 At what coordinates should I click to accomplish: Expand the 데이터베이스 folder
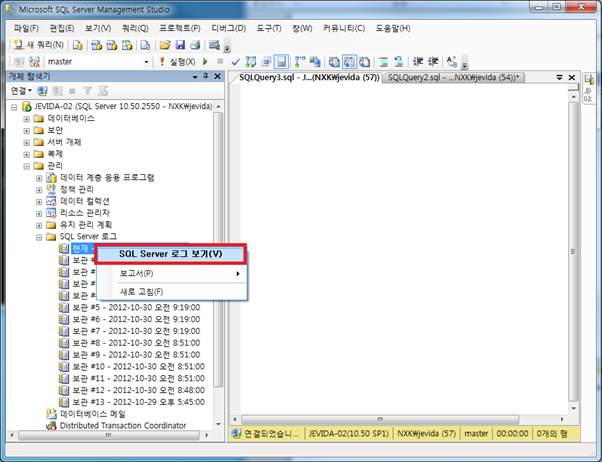26,119
